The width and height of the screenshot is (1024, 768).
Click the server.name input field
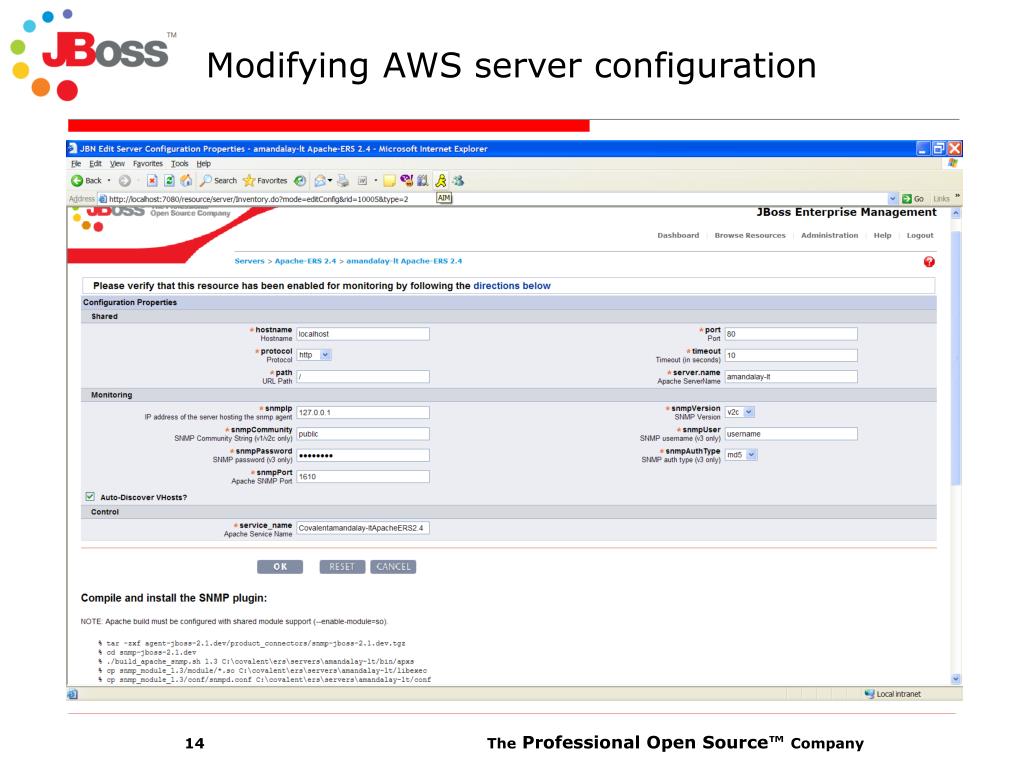791,377
